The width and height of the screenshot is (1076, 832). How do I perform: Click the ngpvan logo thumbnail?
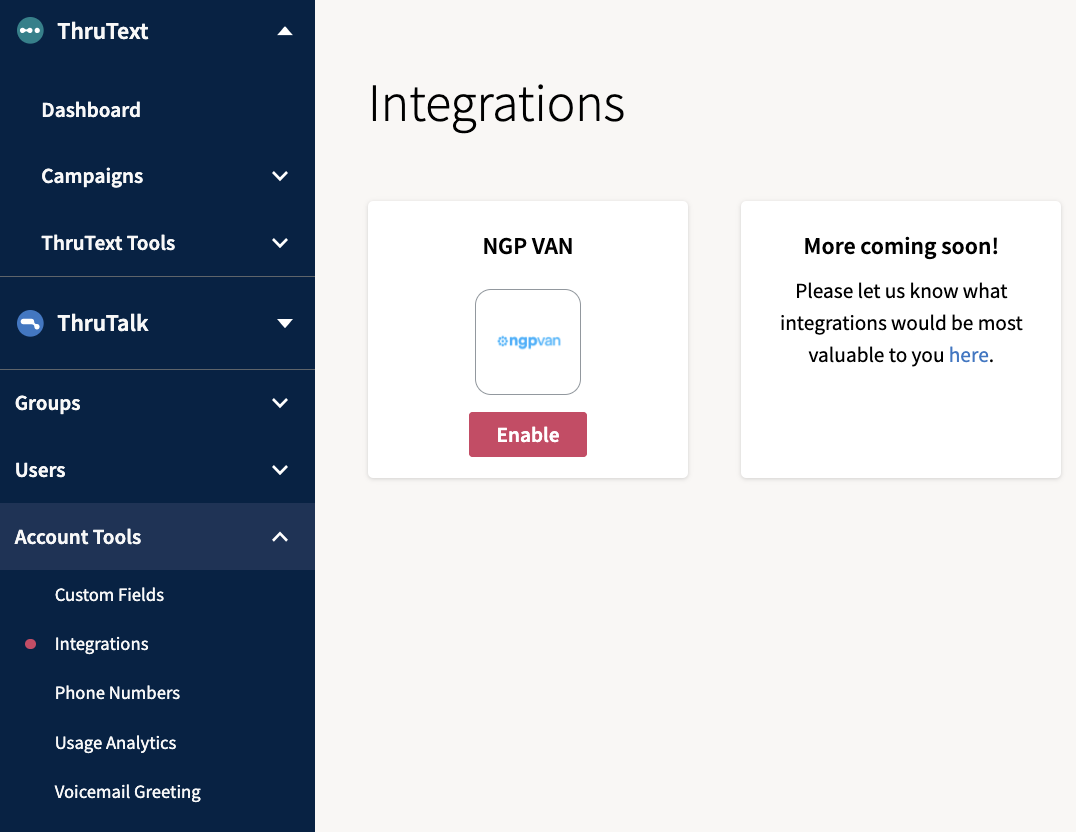tap(528, 342)
